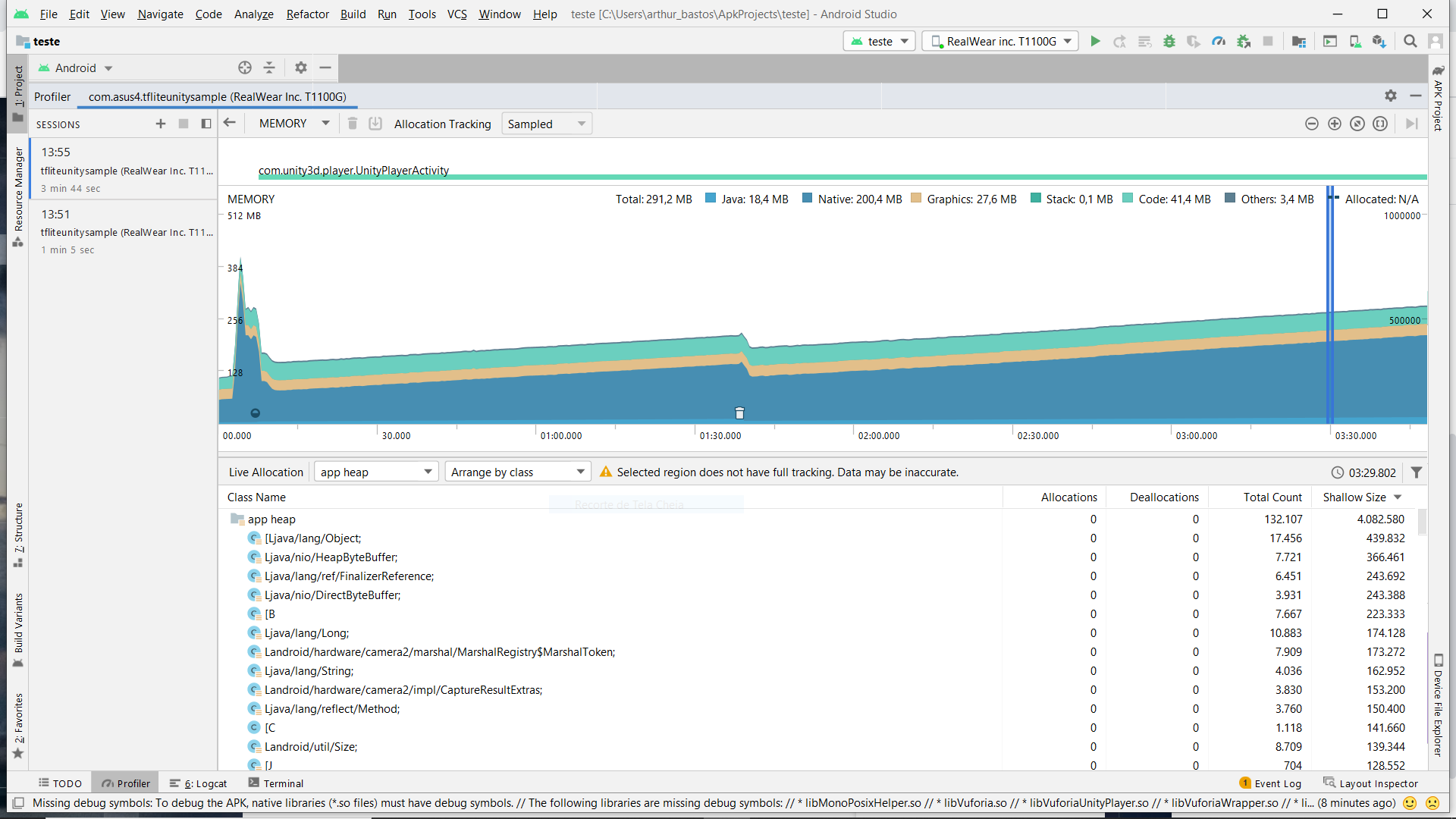
Task: Open Project tool window gear options
Action: click(x=301, y=67)
